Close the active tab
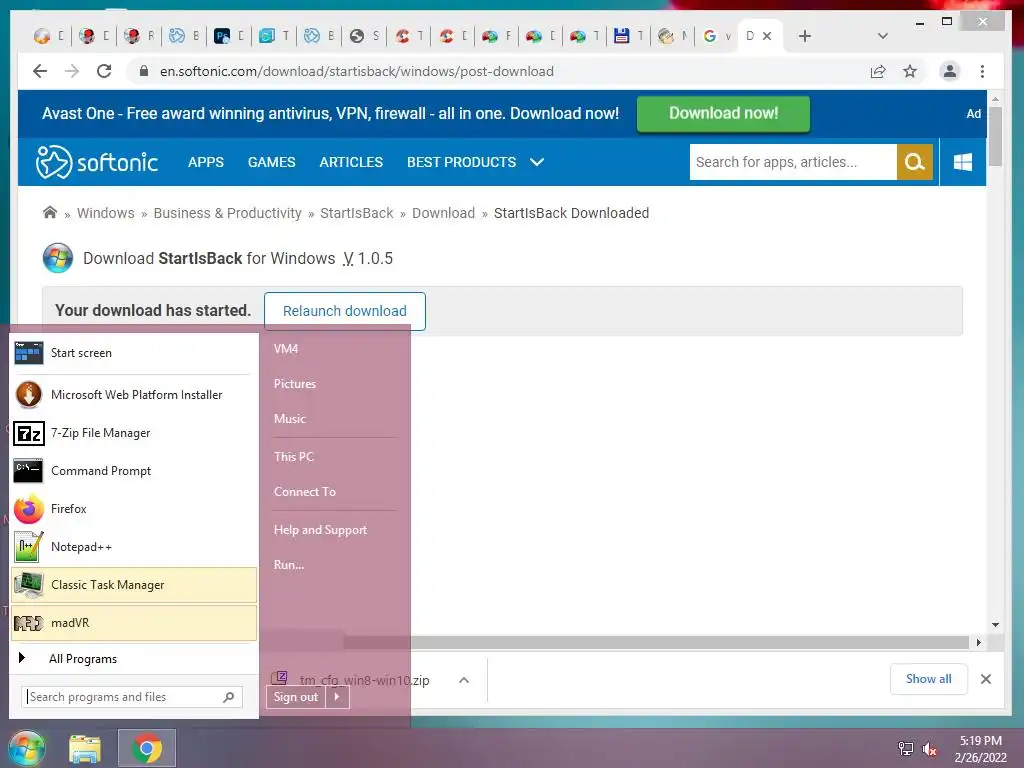 tap(767, 36)
